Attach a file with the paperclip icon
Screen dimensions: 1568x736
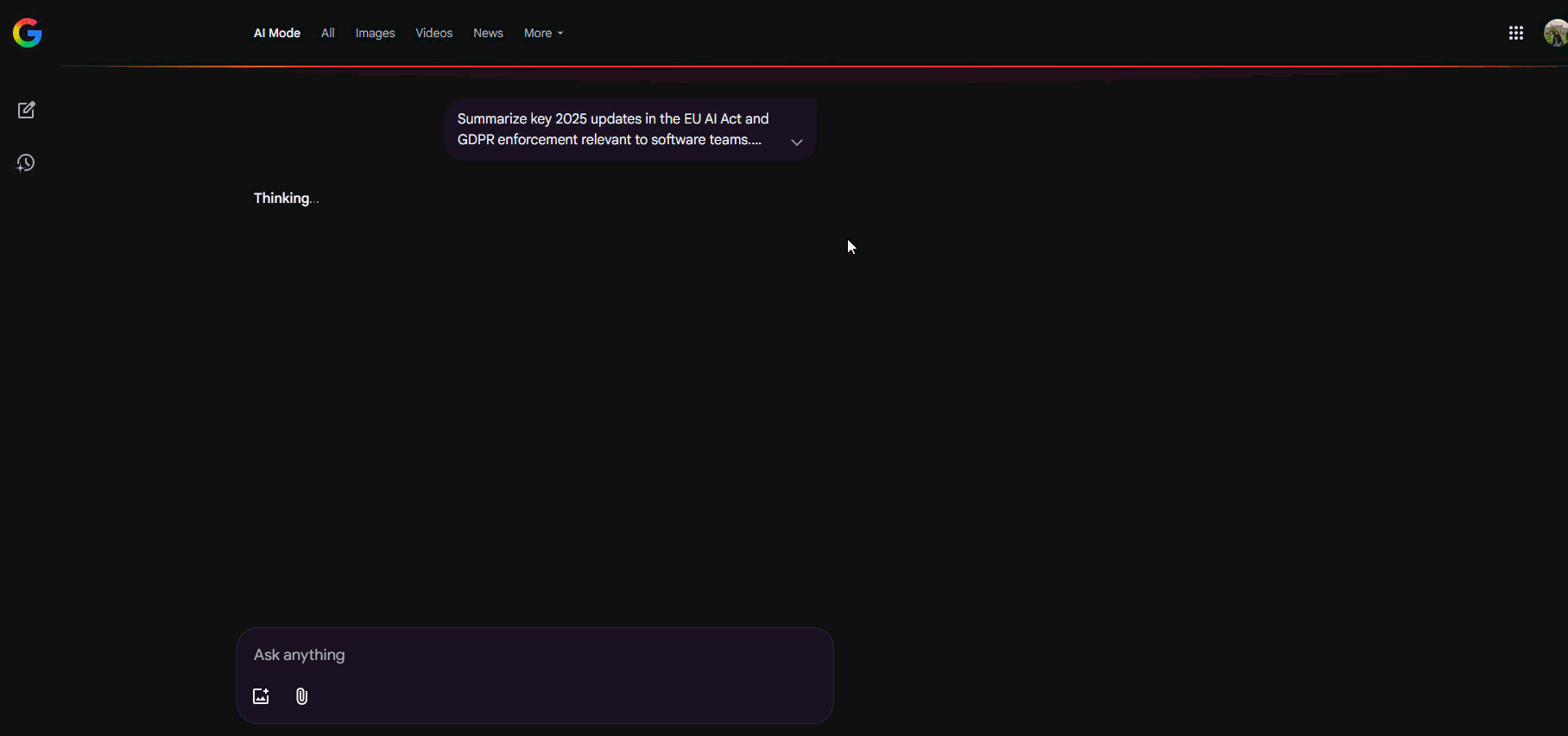[301, 696]
